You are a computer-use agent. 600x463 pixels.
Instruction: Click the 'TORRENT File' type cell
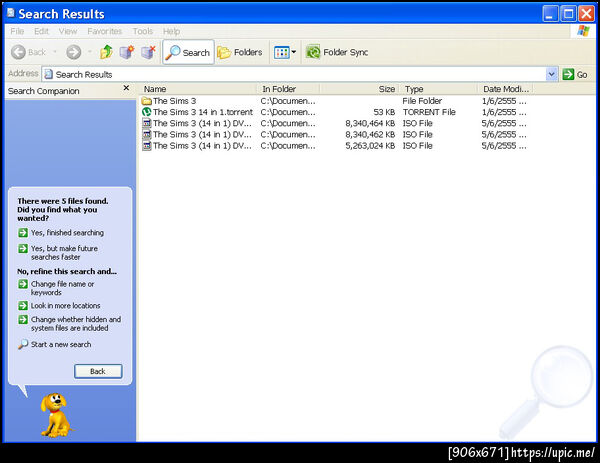pos(429,112)
